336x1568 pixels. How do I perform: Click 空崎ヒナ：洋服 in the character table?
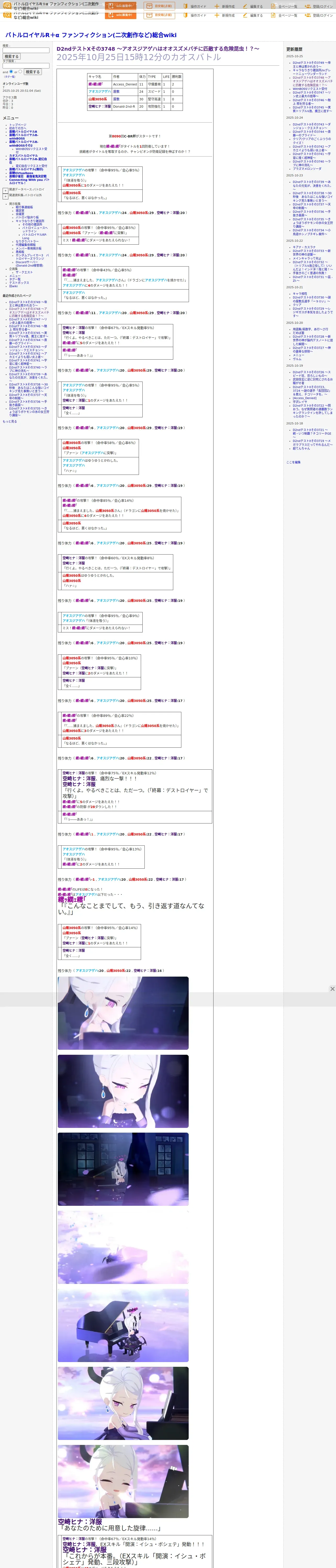point(99,107)
